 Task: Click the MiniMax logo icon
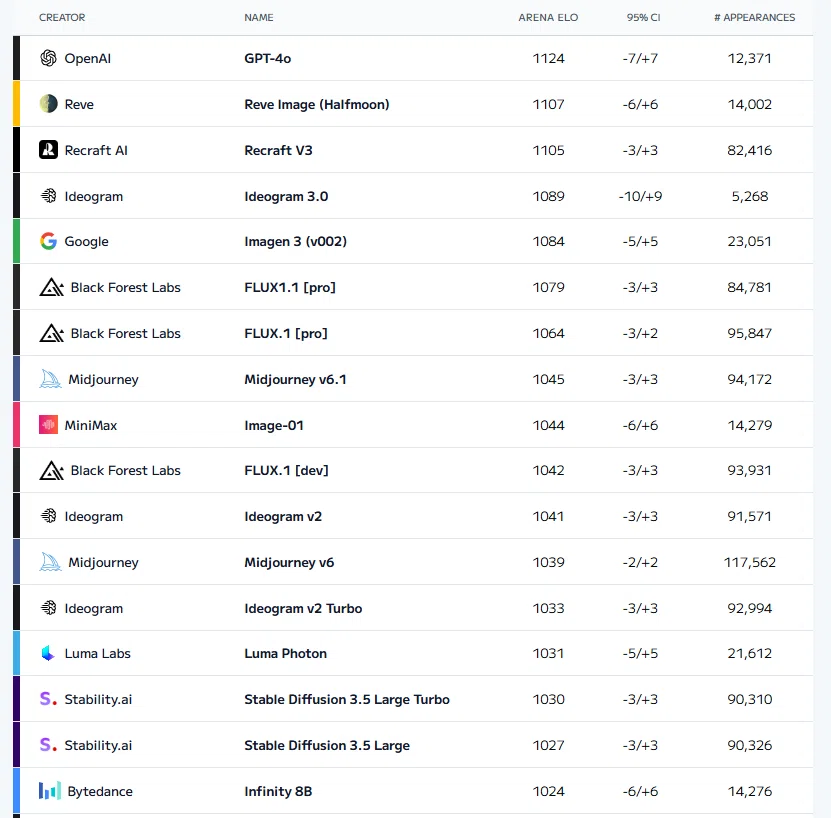pos(48,425)
